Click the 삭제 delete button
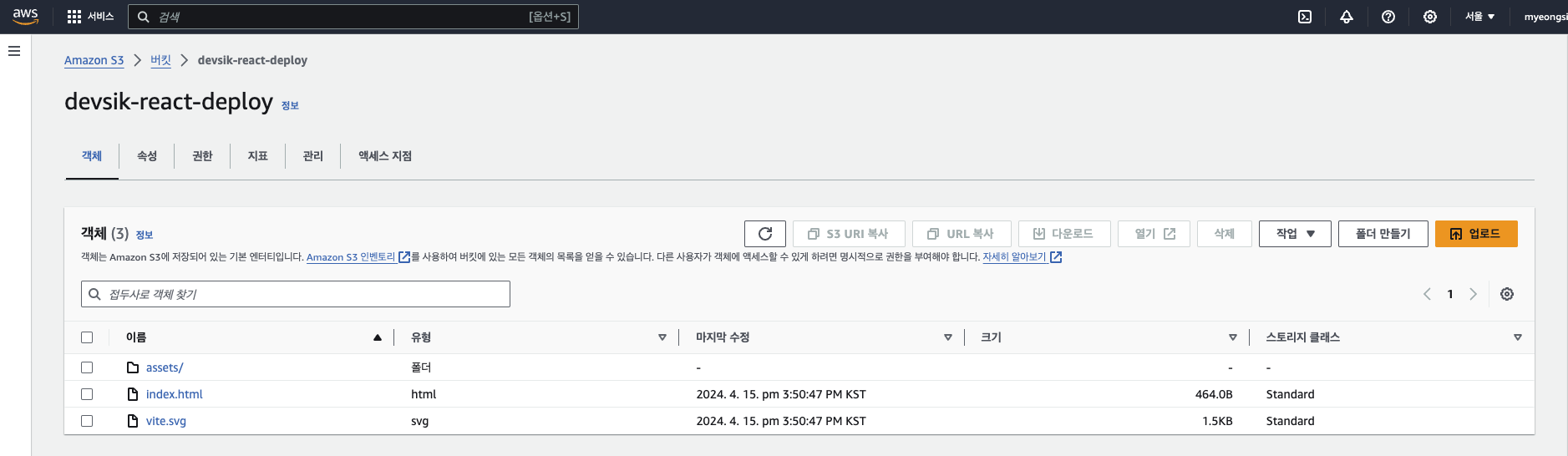 (1225, 234)
